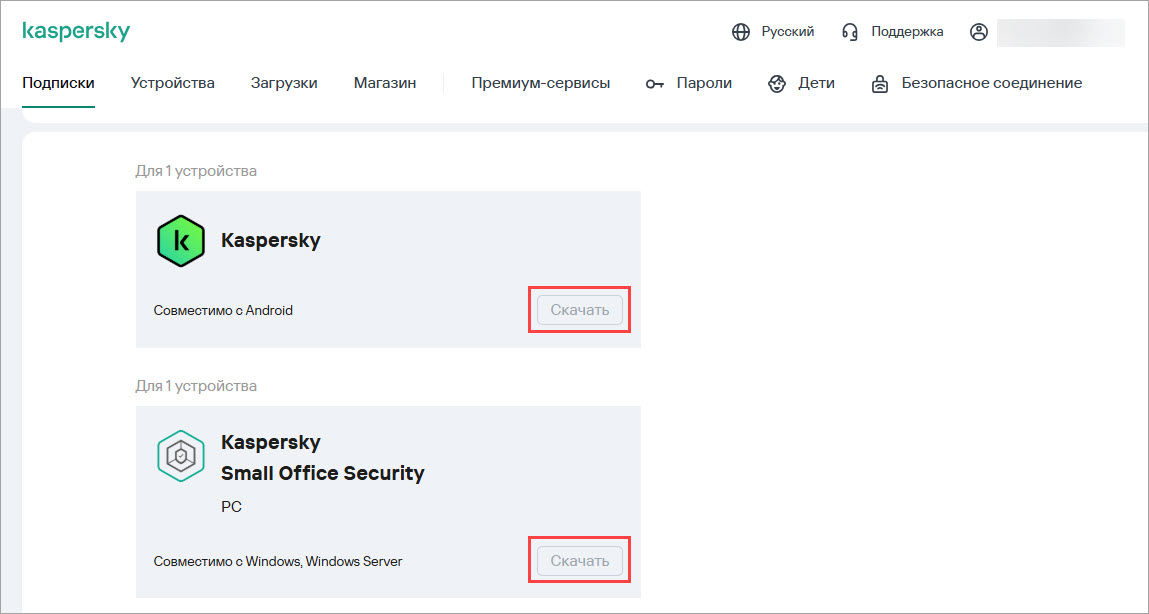Open the Пароли section
Image resolution: width=1149 pixels, height=614 pixels.
(704, 84)
